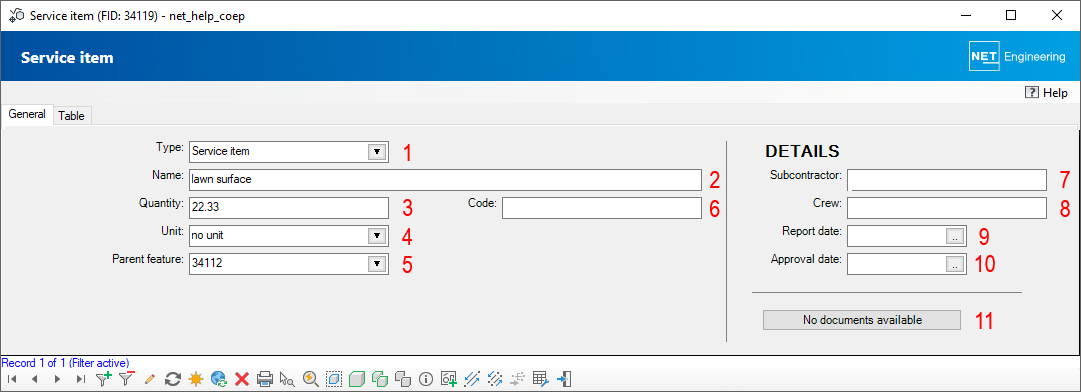Click the cursor with magnifier icon
Image resolution: width=1081 pixels, height=392 pixels.
click(287, 378)
